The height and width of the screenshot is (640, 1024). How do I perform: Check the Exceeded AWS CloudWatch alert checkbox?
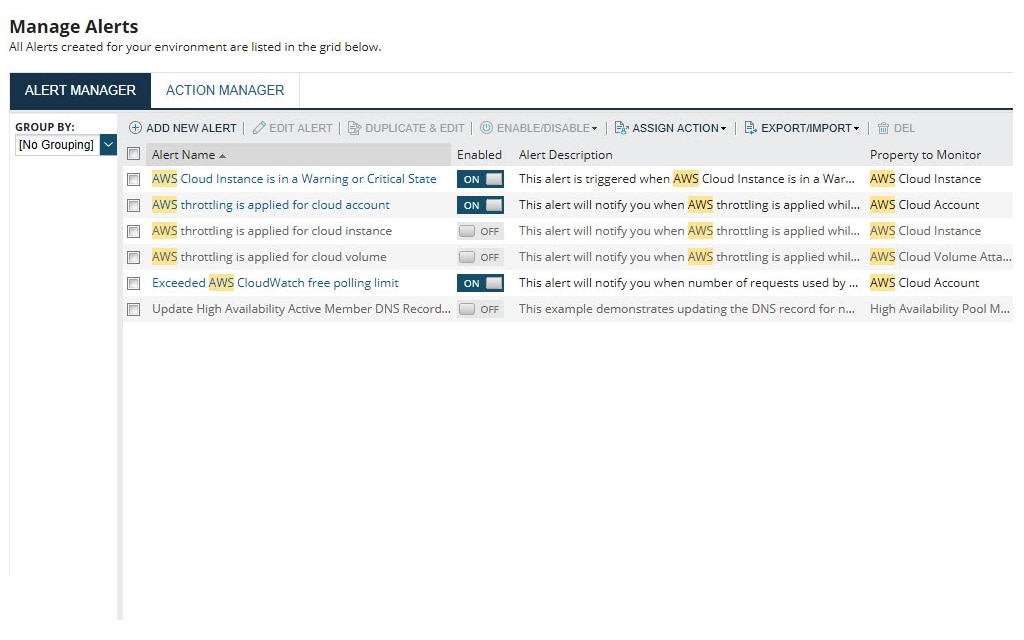point(134,283)
